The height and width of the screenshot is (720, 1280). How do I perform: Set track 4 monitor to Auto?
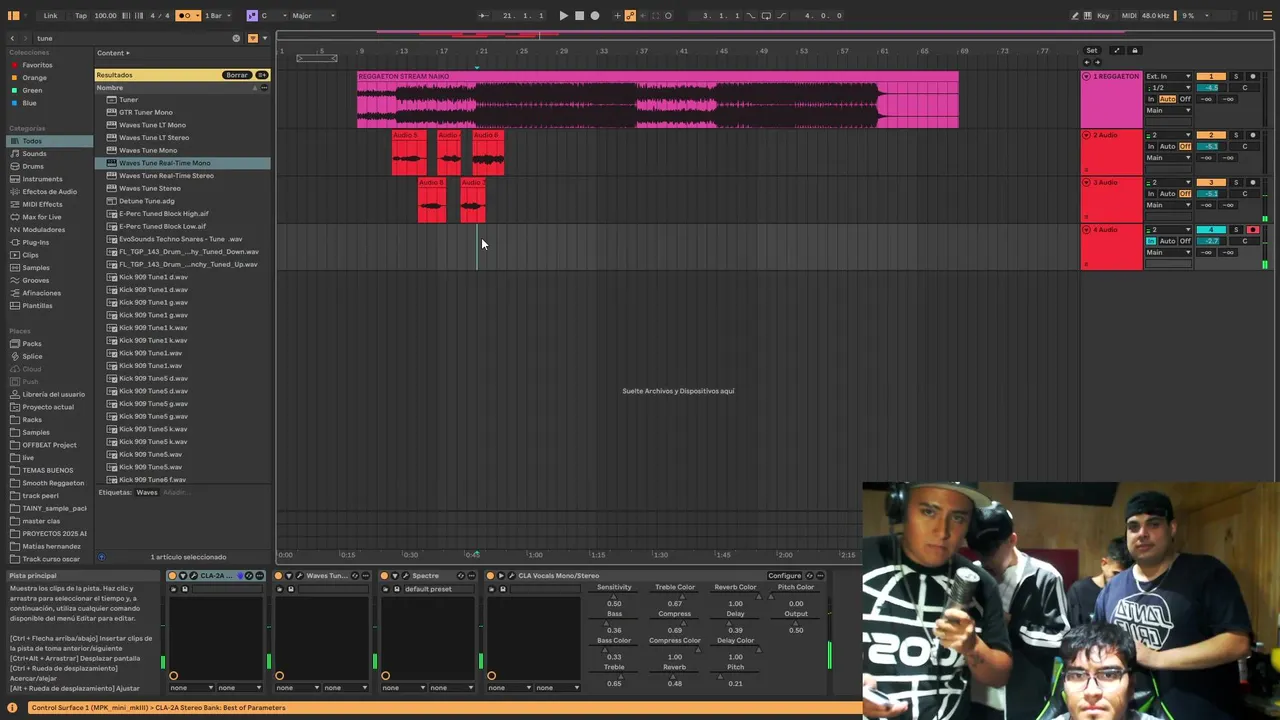[x=1167, y=241]
